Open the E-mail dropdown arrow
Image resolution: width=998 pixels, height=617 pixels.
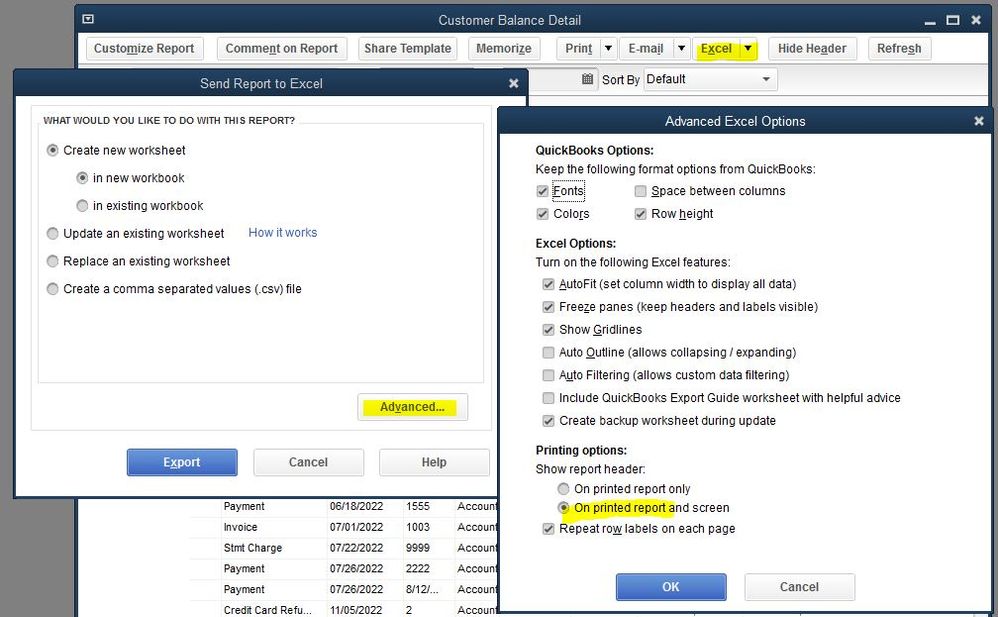point(682,48)
